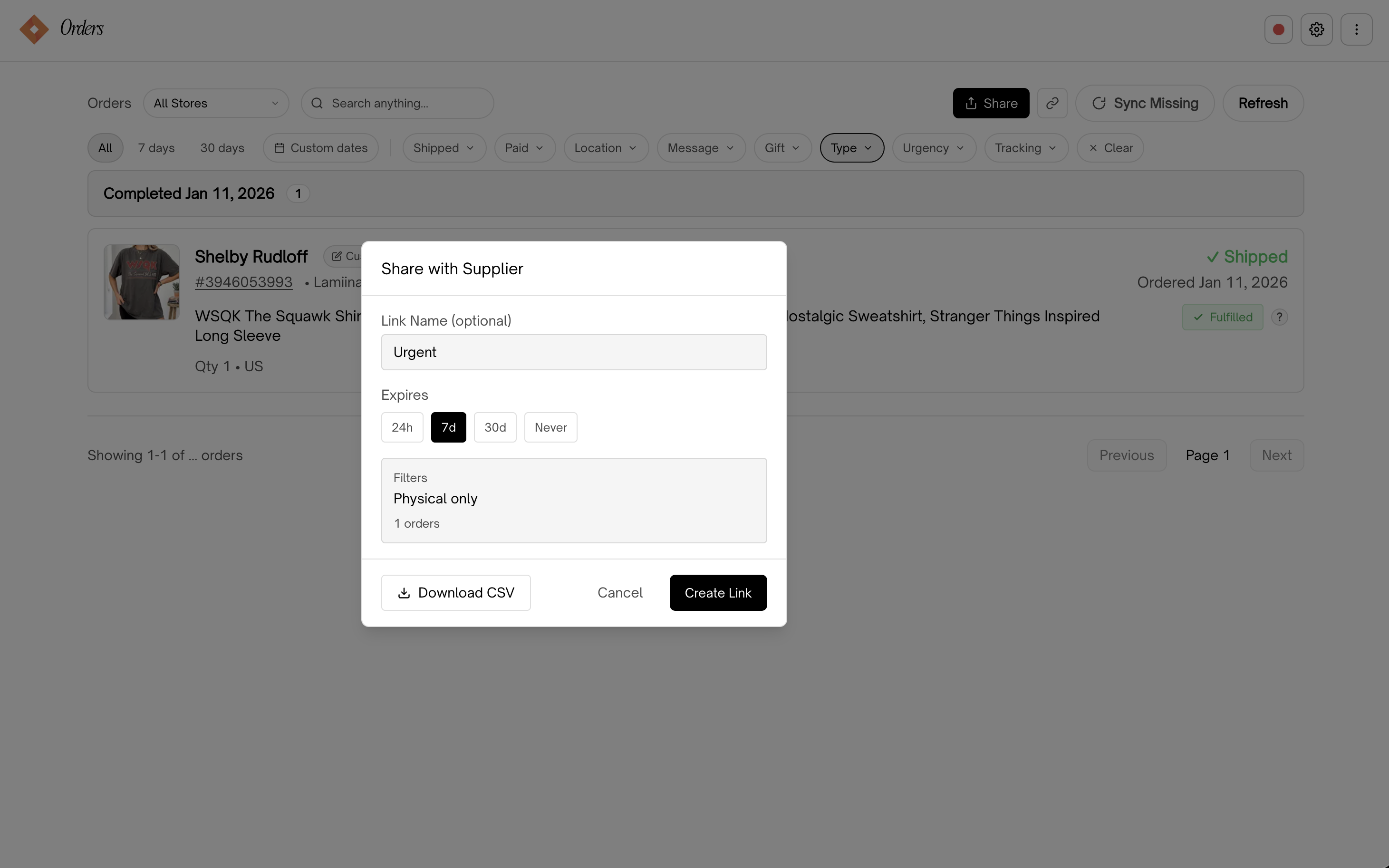The width and height of the screenshot is (1389, 868).
Task: Download orders as CSV
Action: point(455,592)
